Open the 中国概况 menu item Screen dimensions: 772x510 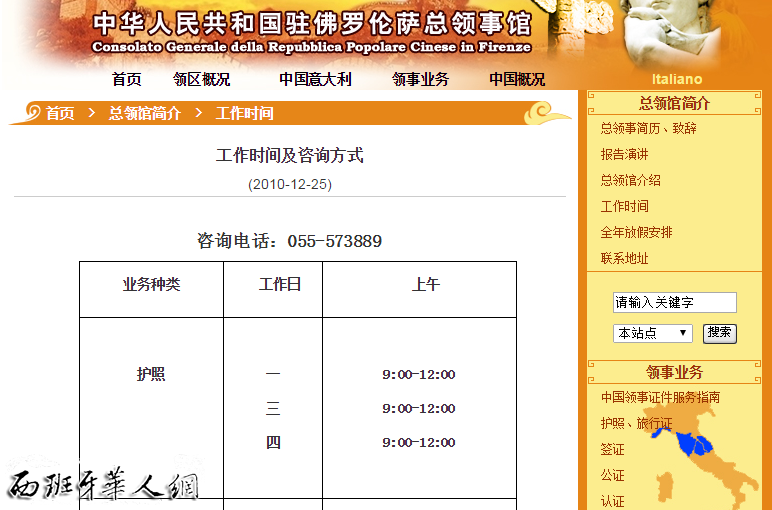[517, 79]
